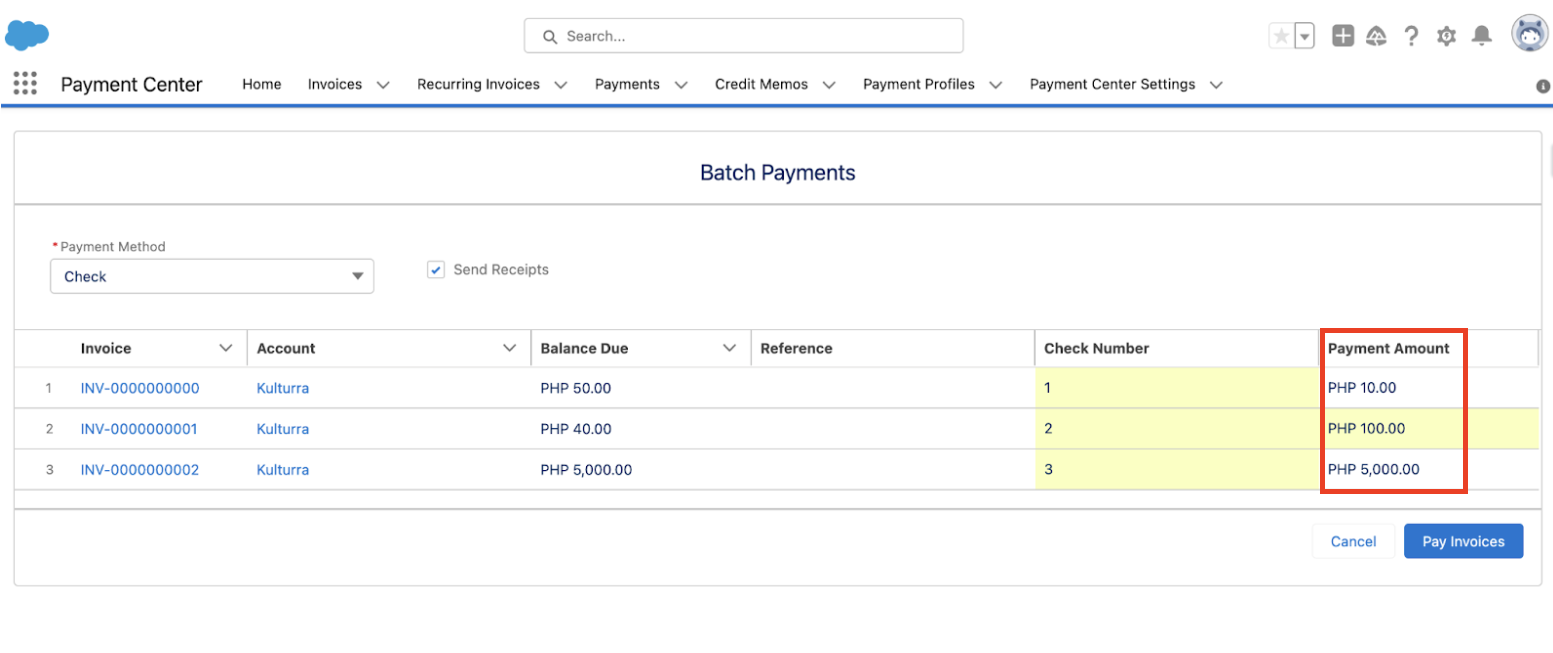Click the Favorites star icon
The image size is (1553, 653).
click(1281, 36)
